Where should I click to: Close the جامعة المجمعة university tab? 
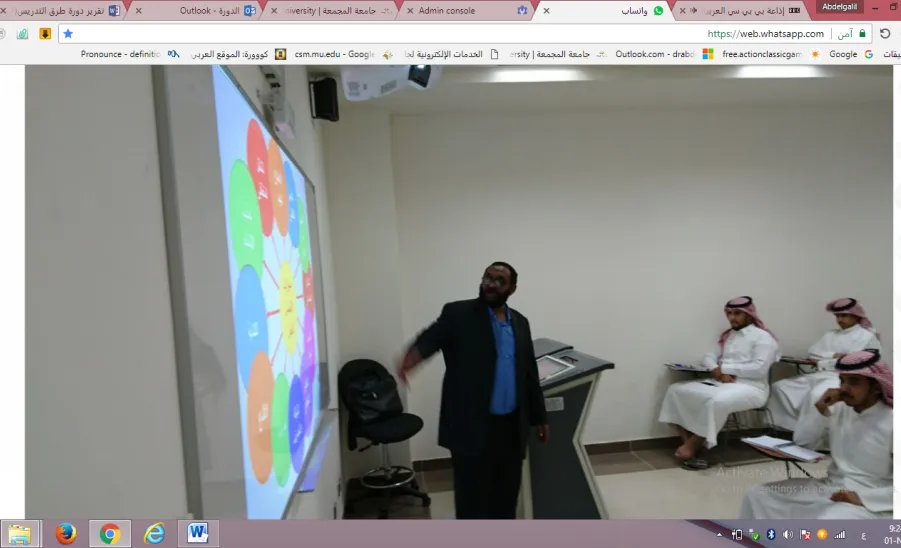coord(274,11)
